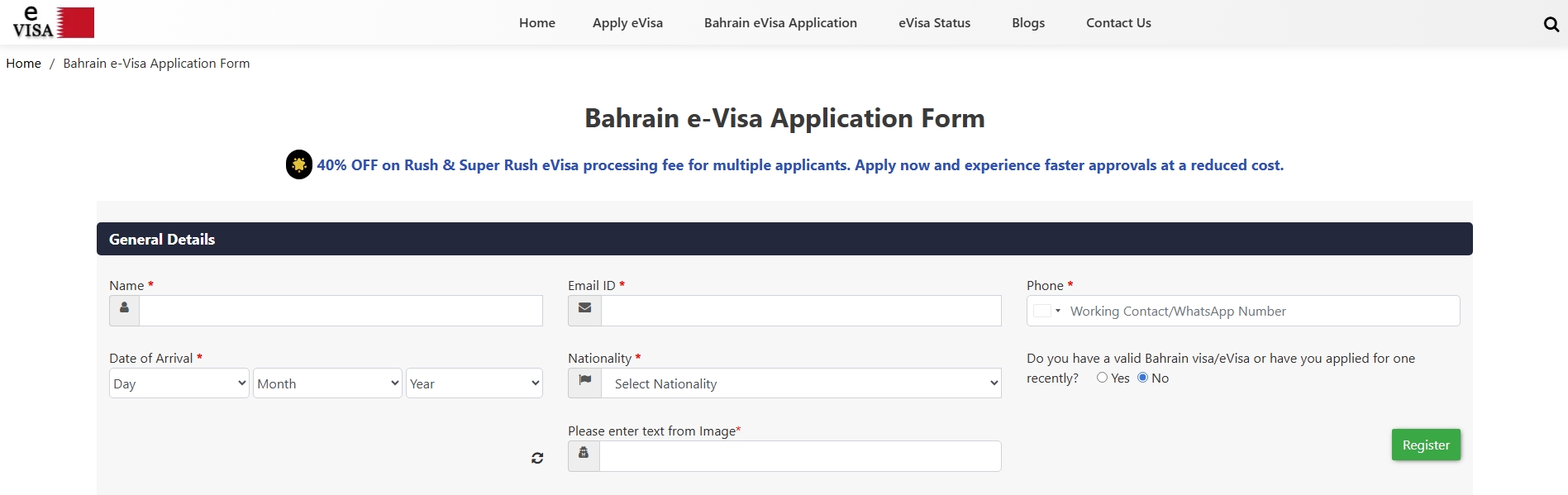Open the Select Nationality dropdown
1568x495 pixels.
pyautogui.click(x=800, y=383)
